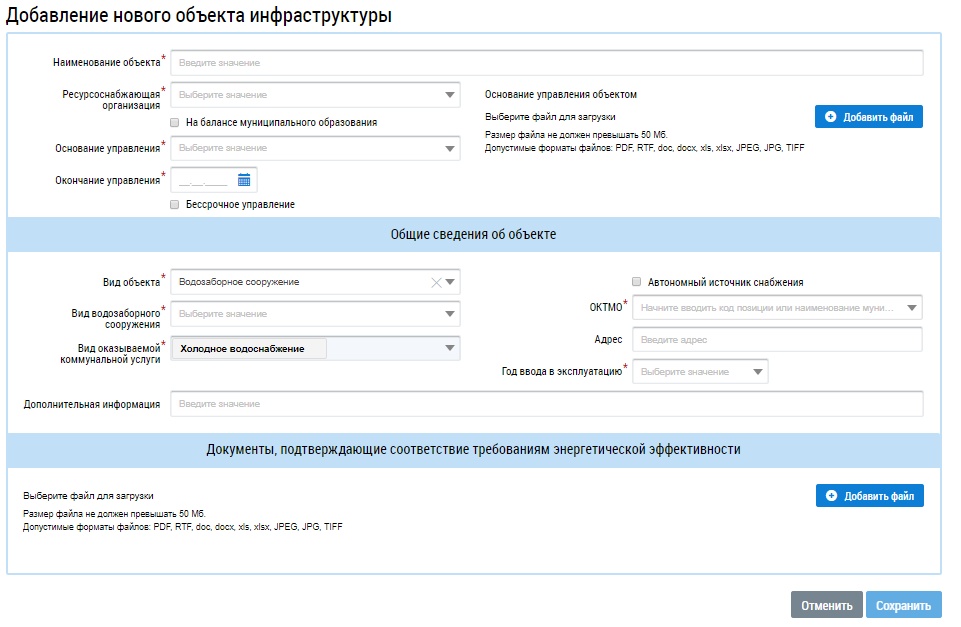Open the Вид объекта dropdown arrow
The width and height of the screenshot is (961, 627).
coord(450,283)
